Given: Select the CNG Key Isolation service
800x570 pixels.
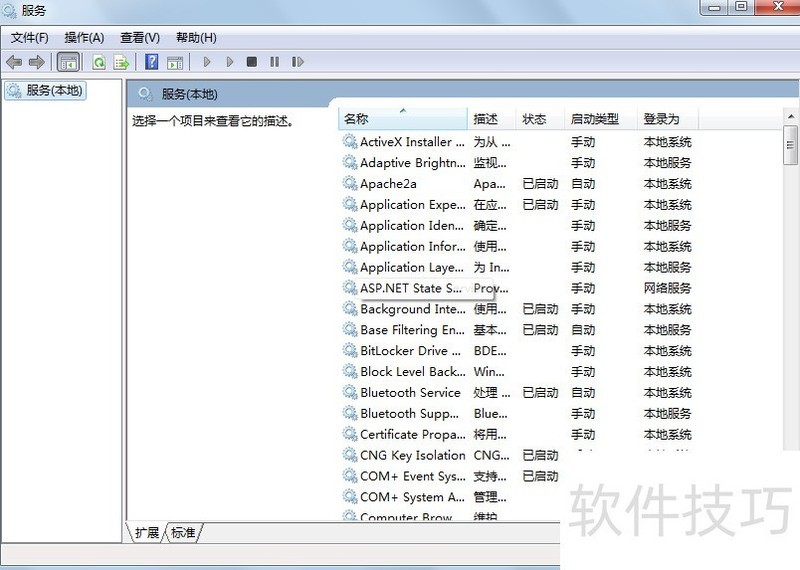Looking at the screenshot, I should tap(449, 455).
